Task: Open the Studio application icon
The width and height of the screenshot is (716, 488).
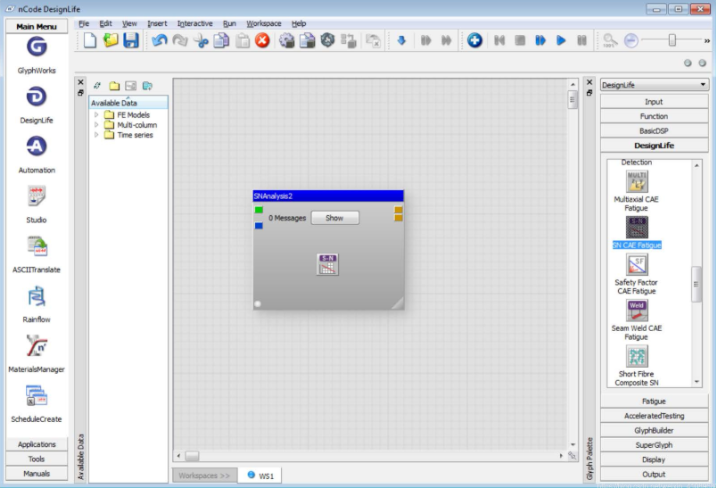Action: point(37,196)
